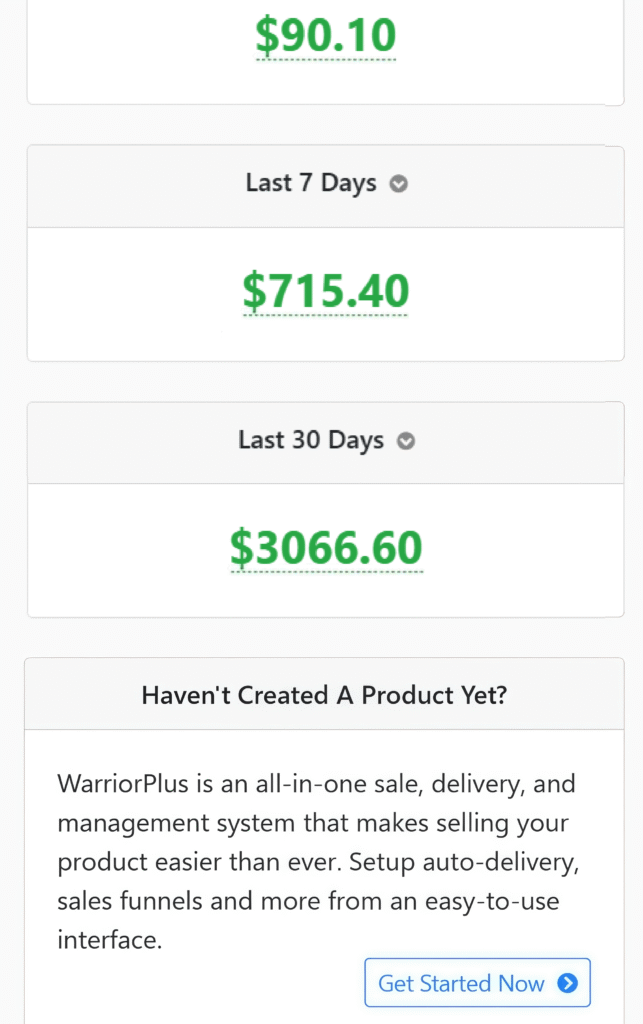Click the dollar sign of the $90.10 amount
Viewport: 643px width, 1024px height.
(x=266, y=36)
